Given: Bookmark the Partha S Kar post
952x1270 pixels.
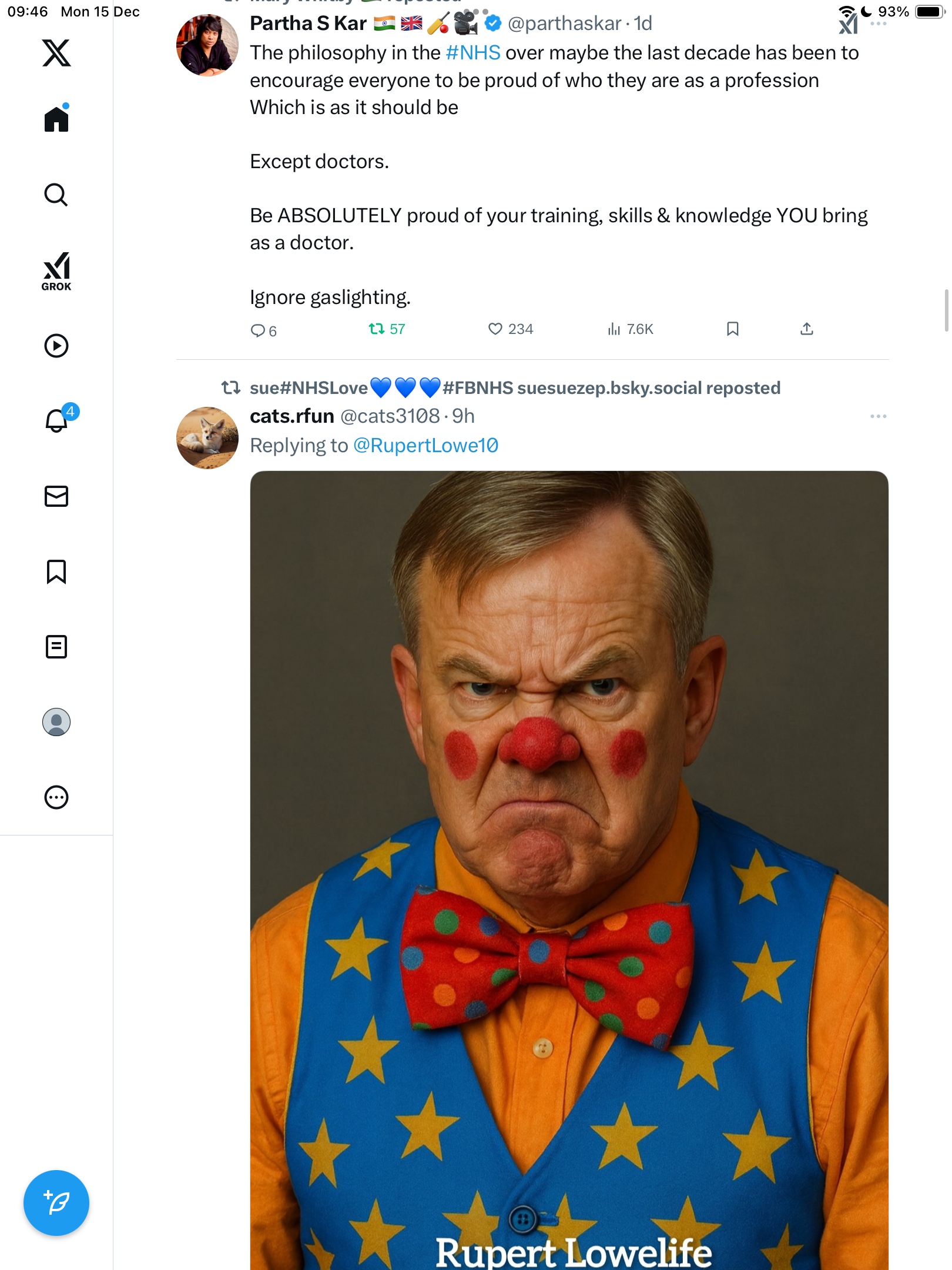Looking at the screenshot, I should point(732,329).
